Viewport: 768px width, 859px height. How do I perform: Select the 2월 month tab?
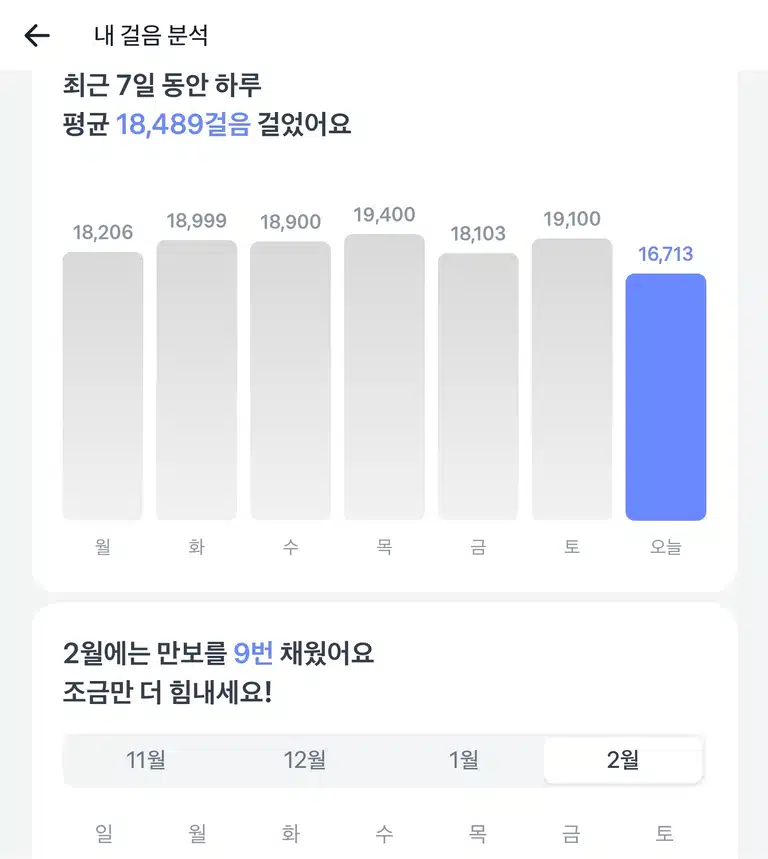tap(623, 760)
